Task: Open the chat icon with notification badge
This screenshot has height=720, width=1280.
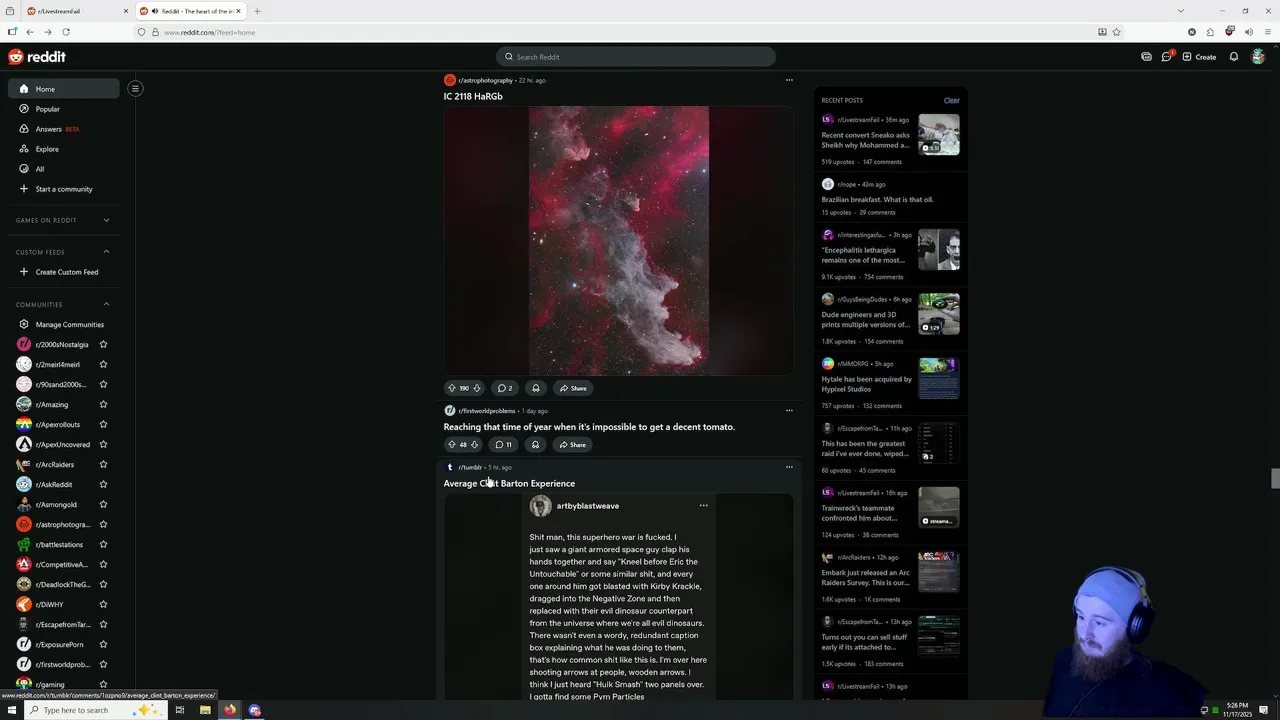Action: (1166, 57)
